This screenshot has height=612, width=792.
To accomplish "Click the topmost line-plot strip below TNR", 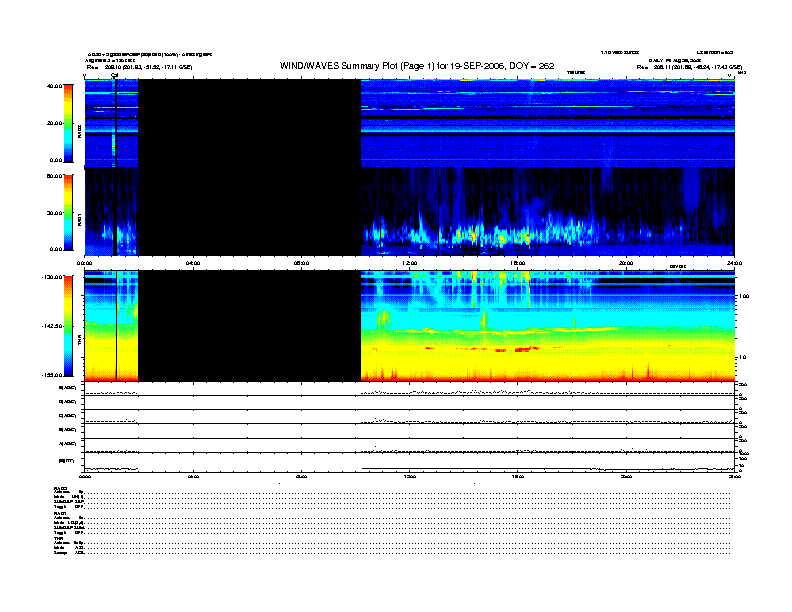I will 409,389.
